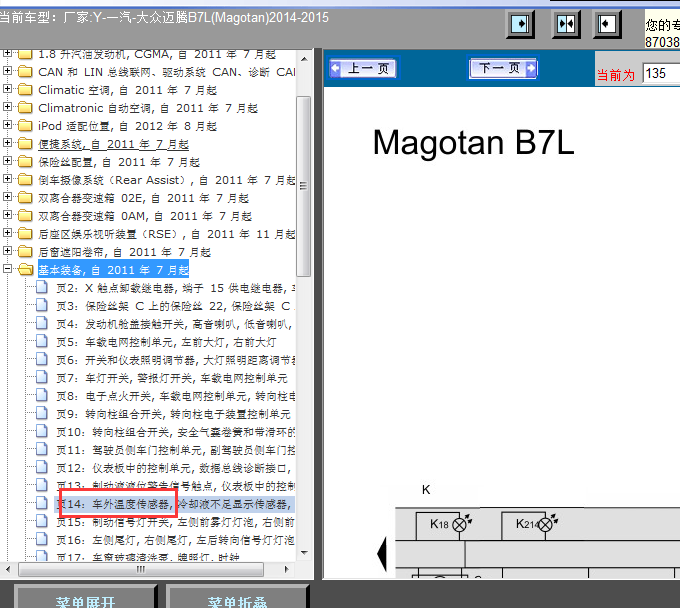Expand the 双离合器变速箱 02E folder
680x608 pixels.
(x=7, y=197)
